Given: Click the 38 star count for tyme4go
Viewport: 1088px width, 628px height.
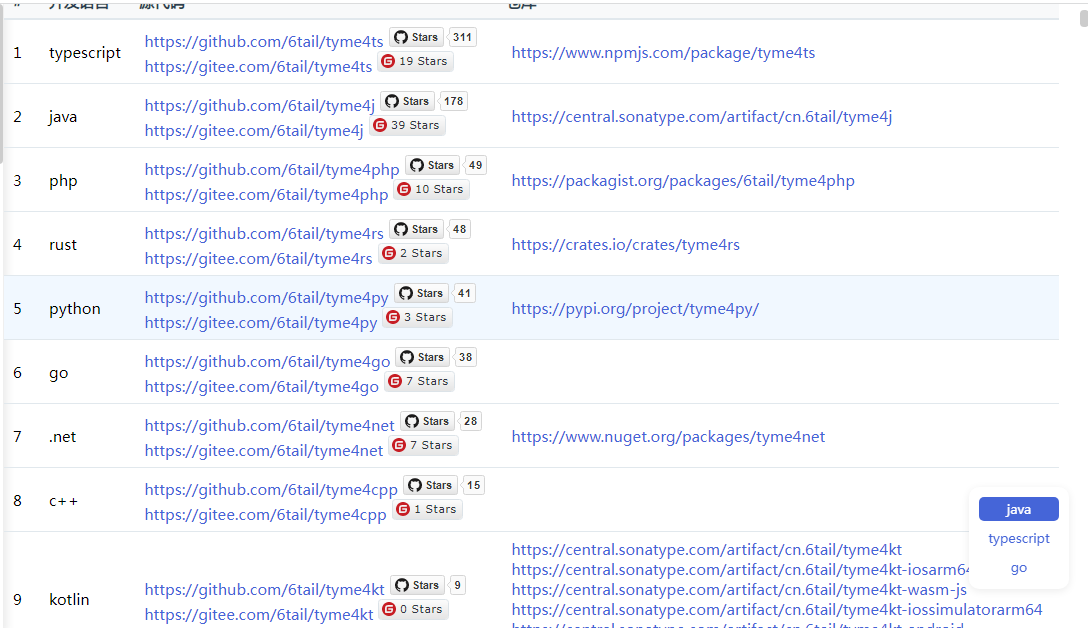Looking at the screenshot, I should 466,357.
